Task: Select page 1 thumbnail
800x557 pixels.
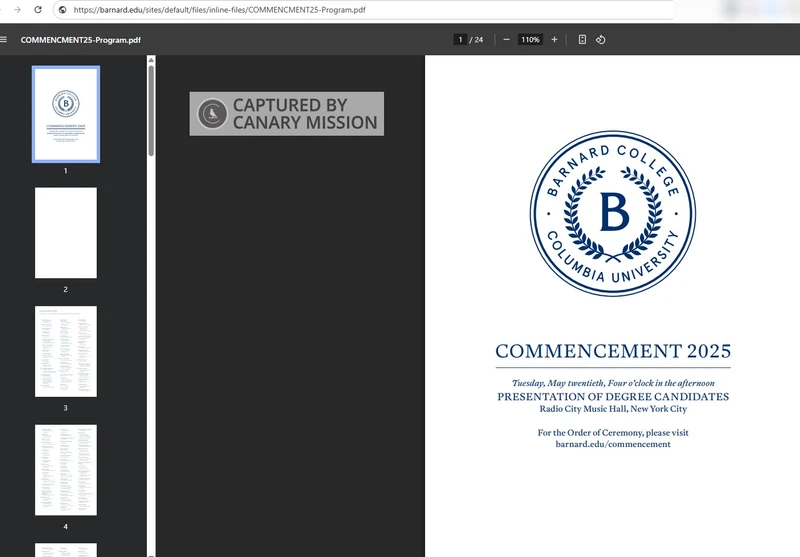Action: pyautogui.click(x=66, y=114)
